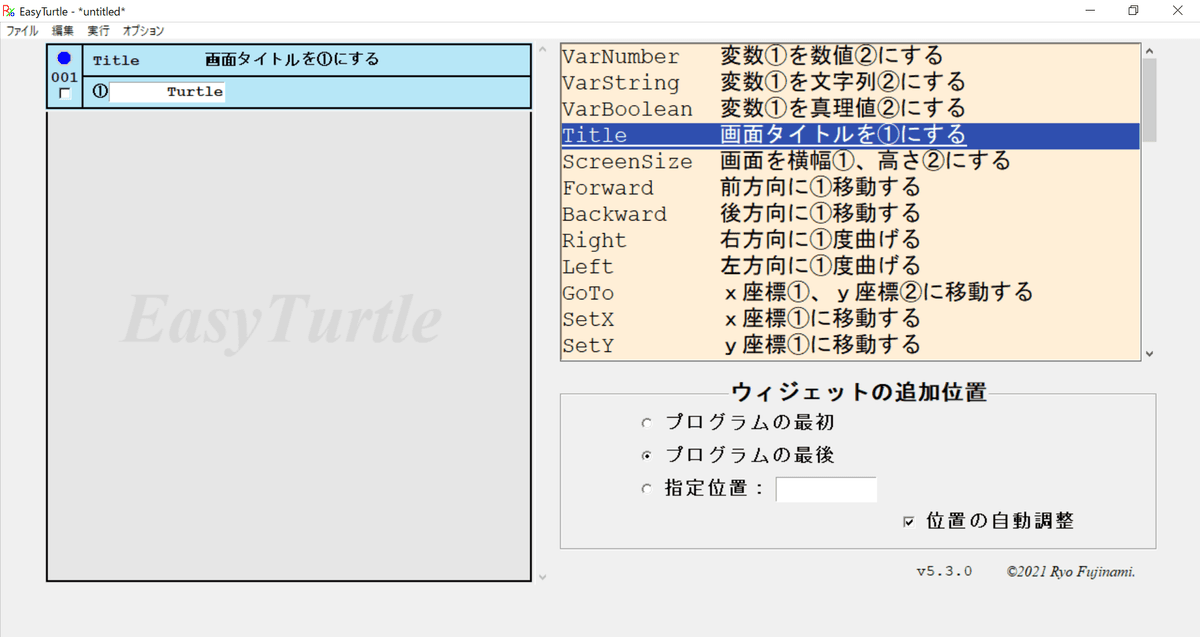The width and height of the screenshot is (1200, 637).
Task: Click the blue breakpoint dot on widget 001
Action: click(x=65, y=58)
